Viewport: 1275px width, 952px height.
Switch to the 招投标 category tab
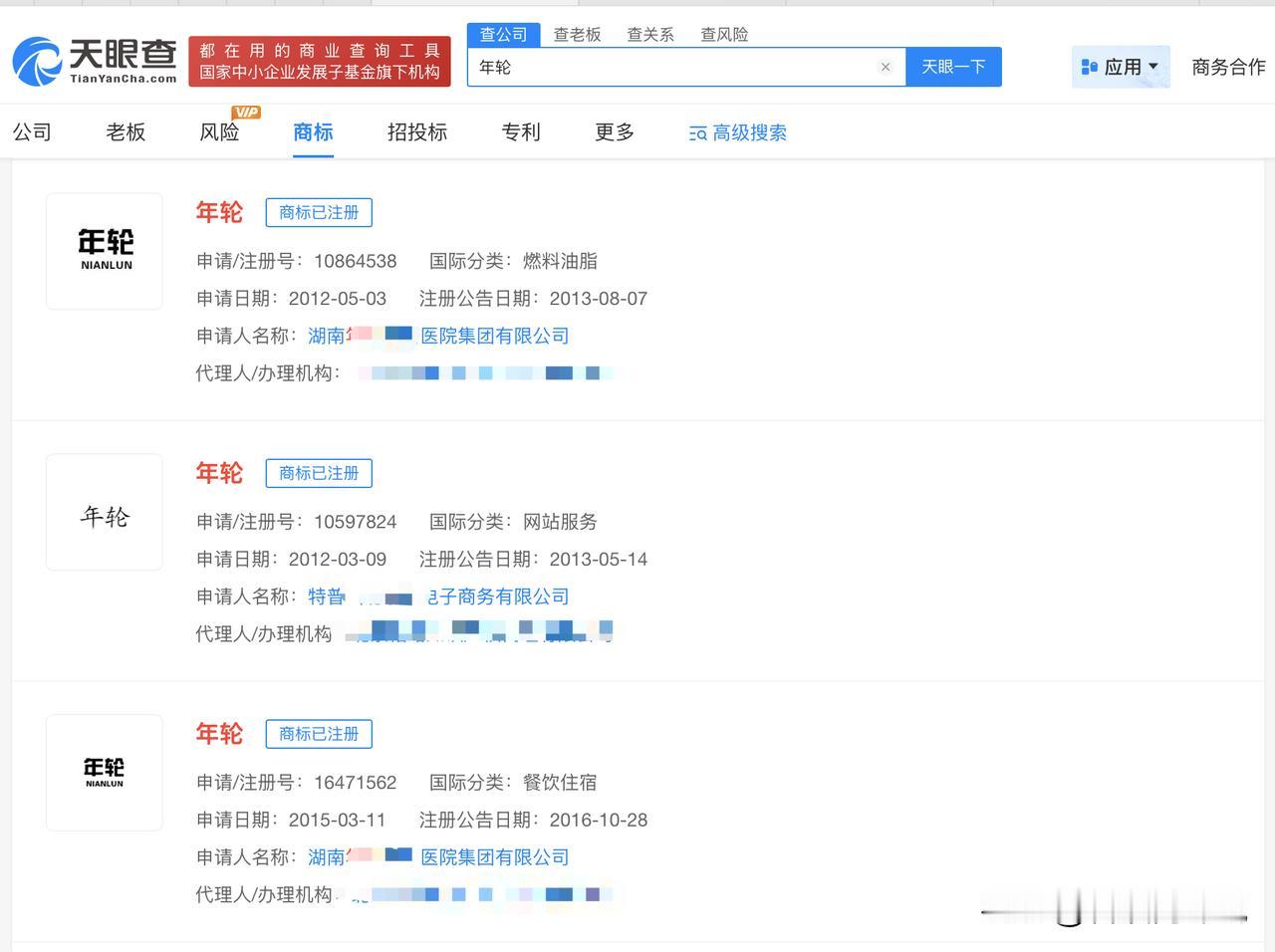tap(417, 131)
